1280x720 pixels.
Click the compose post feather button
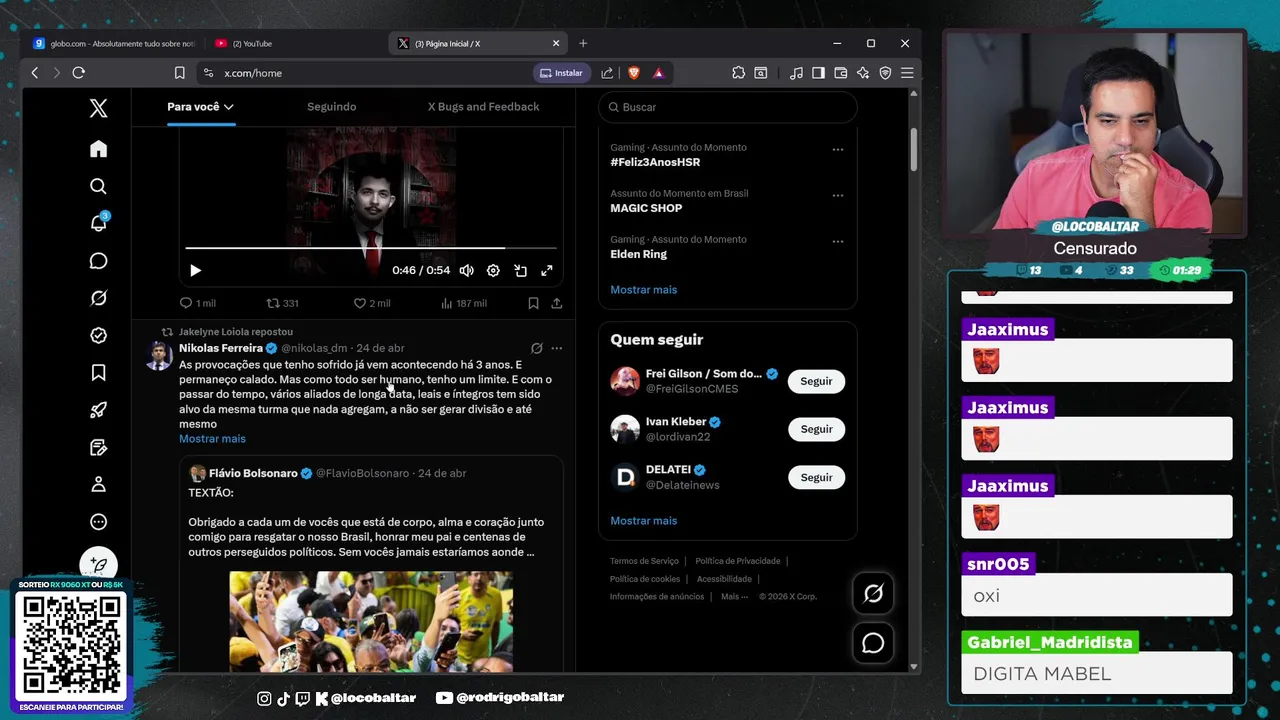(x=98, y=566)
